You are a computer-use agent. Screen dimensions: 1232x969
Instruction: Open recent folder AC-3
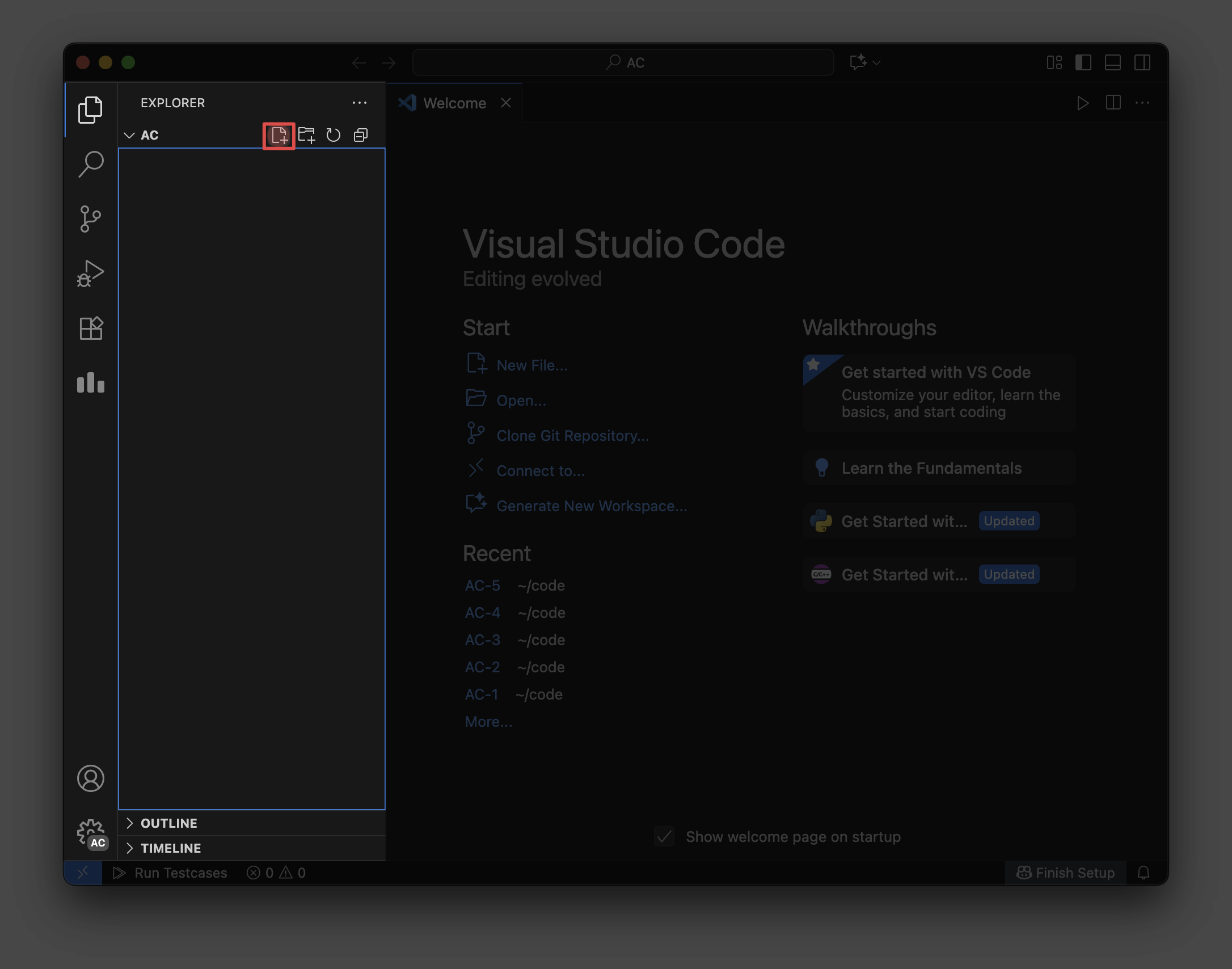pyautogui.click(x=483, y=640)
